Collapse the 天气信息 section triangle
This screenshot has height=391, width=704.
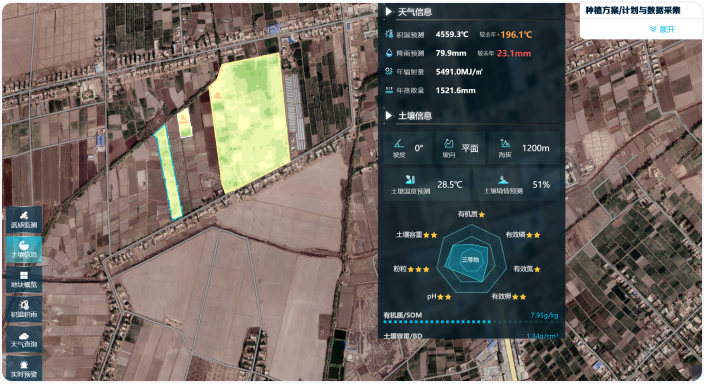(x=389, y=12)
